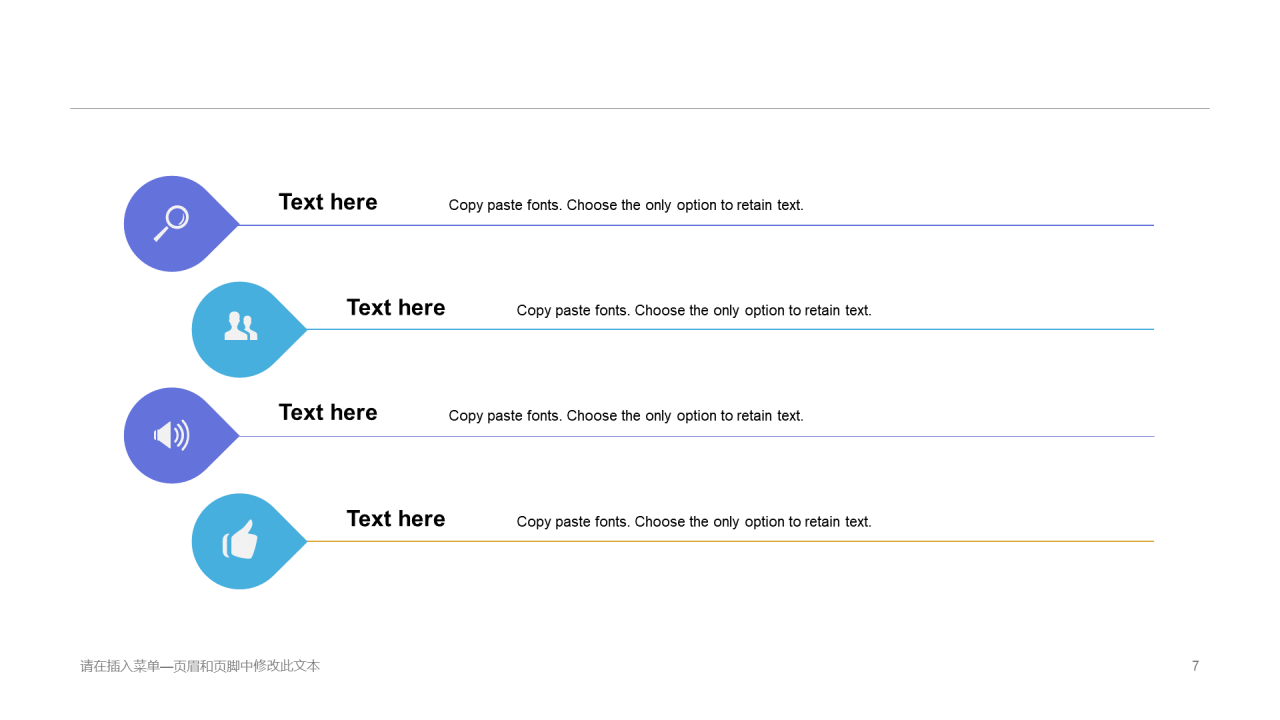Click the blue teardrop shape behind the users icon
Image resolution: width=1280 pixels, height=720 pixels.
(249, 329)
